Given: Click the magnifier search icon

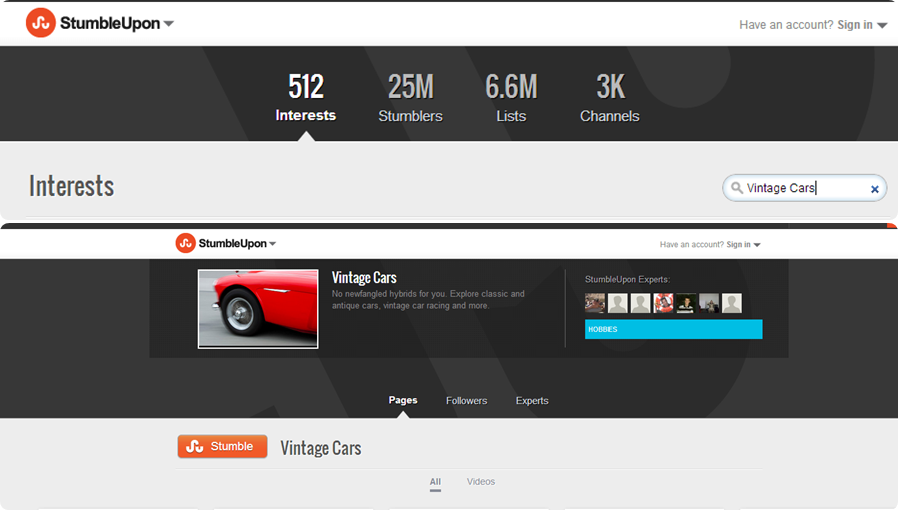Looking at the screenshot, I should [737, 188].
